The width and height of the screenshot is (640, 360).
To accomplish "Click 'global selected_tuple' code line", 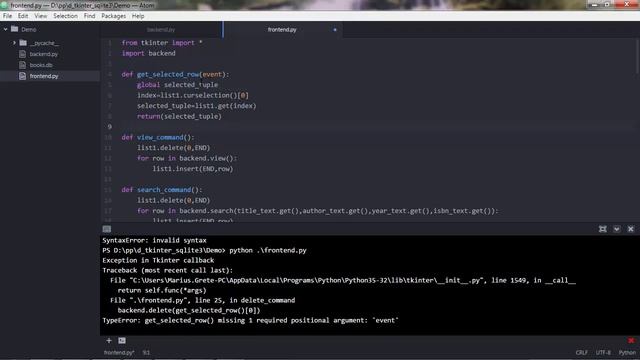I will pos(178,85).
